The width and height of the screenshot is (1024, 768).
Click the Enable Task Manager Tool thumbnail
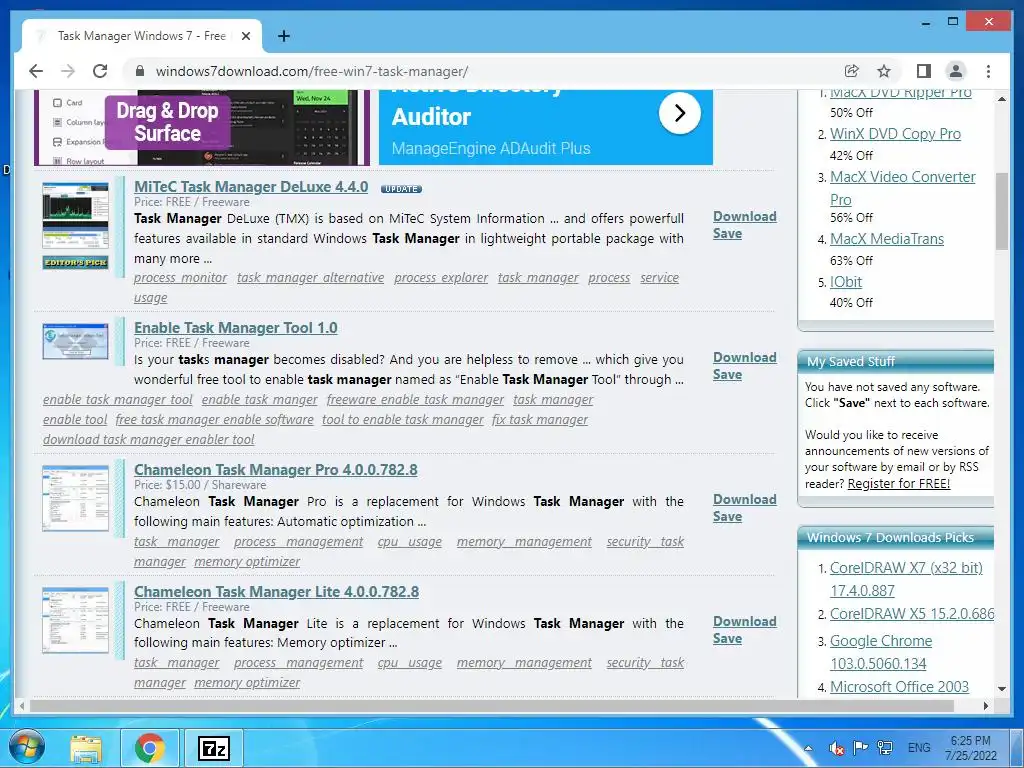(x=76, y=341)
